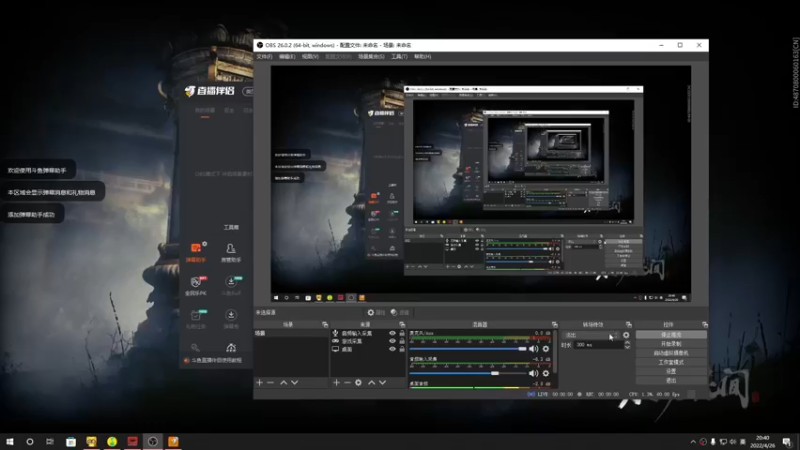
Task: Mute speaker icon of microphone mixer track
Action: [x=533, y=349]
